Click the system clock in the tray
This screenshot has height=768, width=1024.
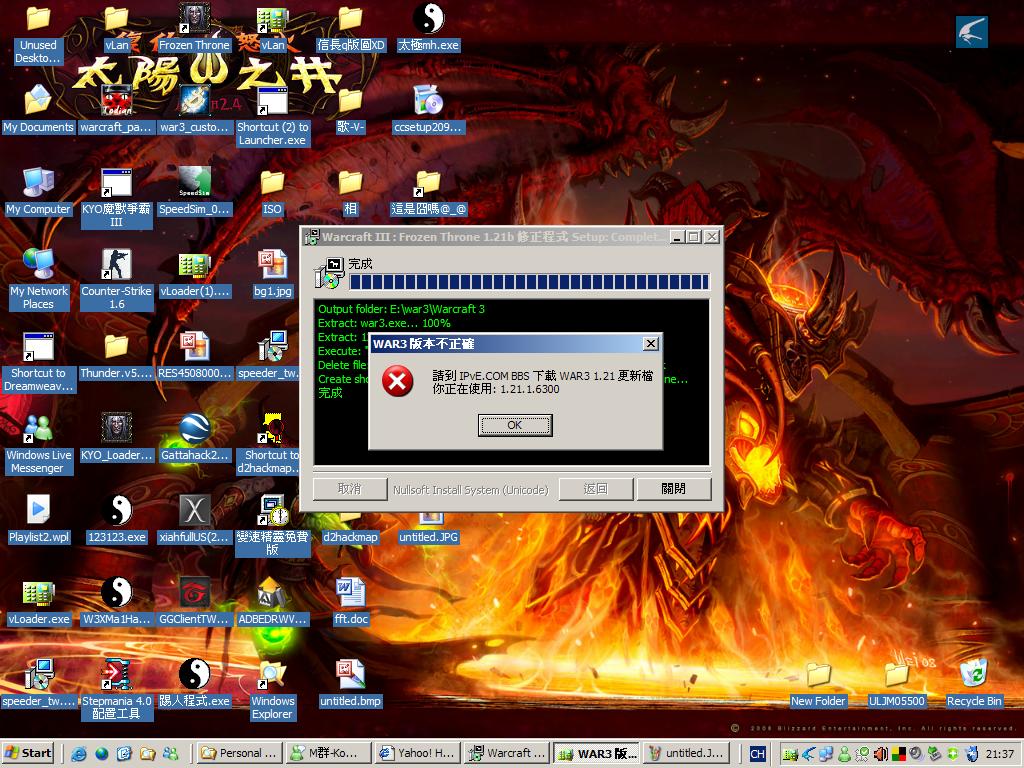[999, 753]
